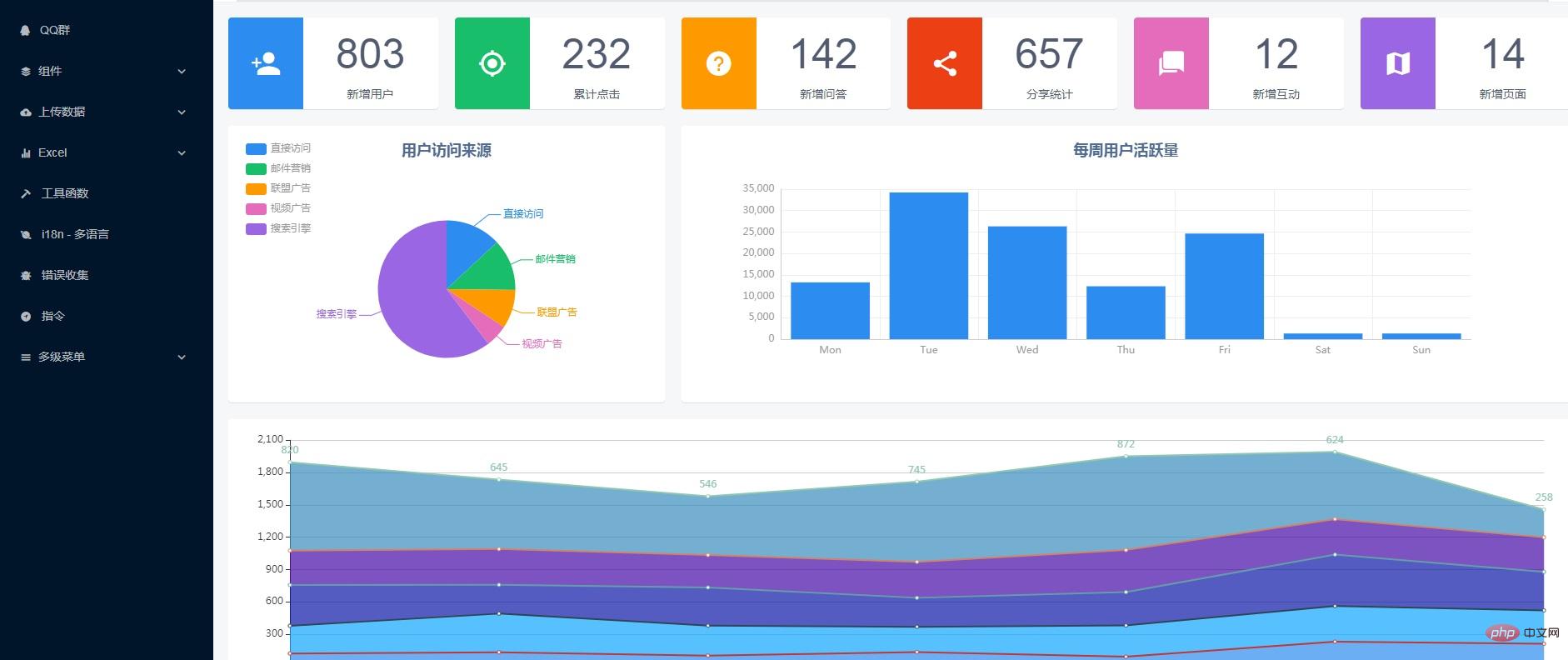Go to the 指令 sidebar entry
The height and width of the screenshot is (660, 1568).
[x=52, y=316]
